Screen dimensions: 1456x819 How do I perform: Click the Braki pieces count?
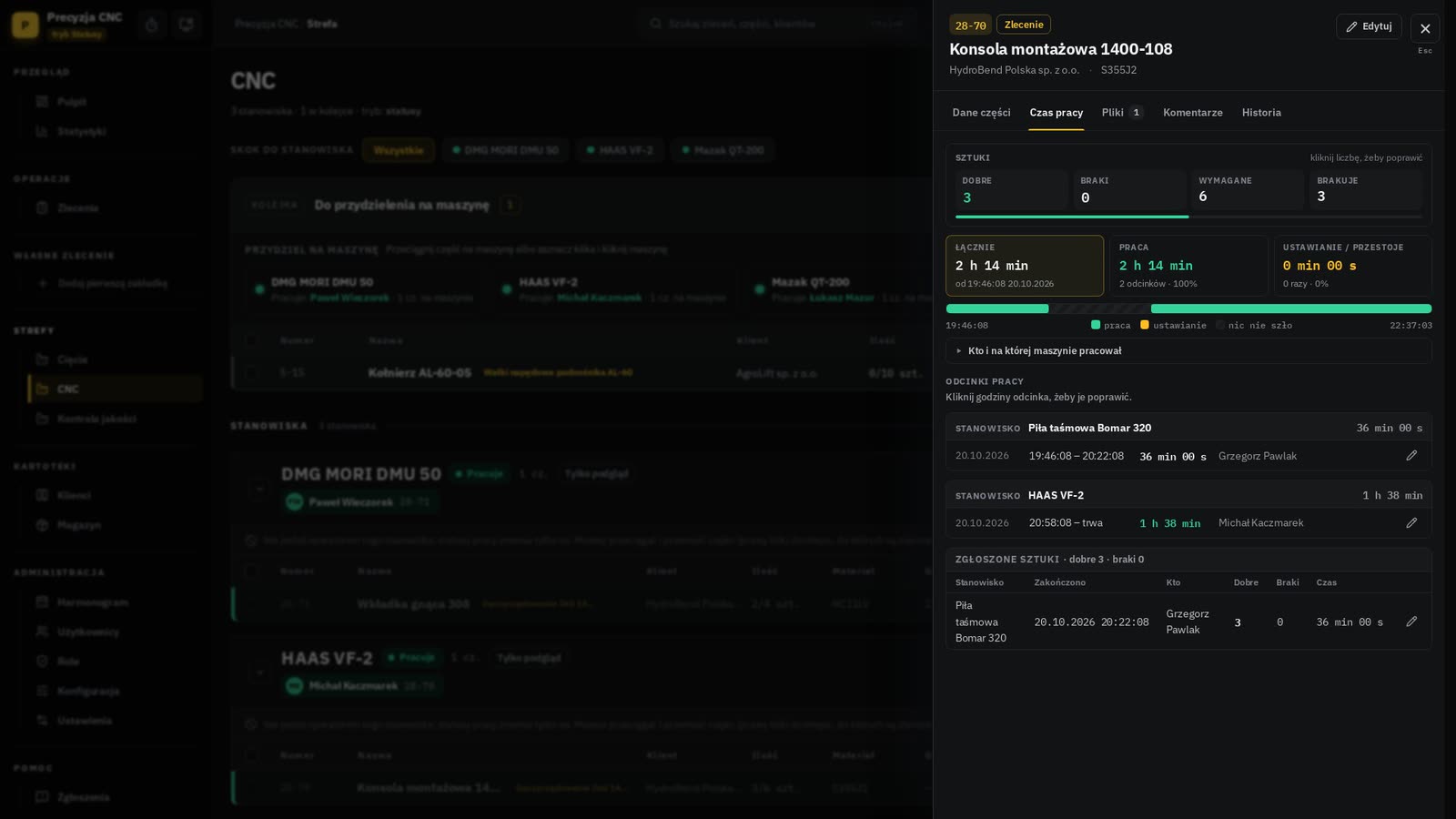(1085, 197)
